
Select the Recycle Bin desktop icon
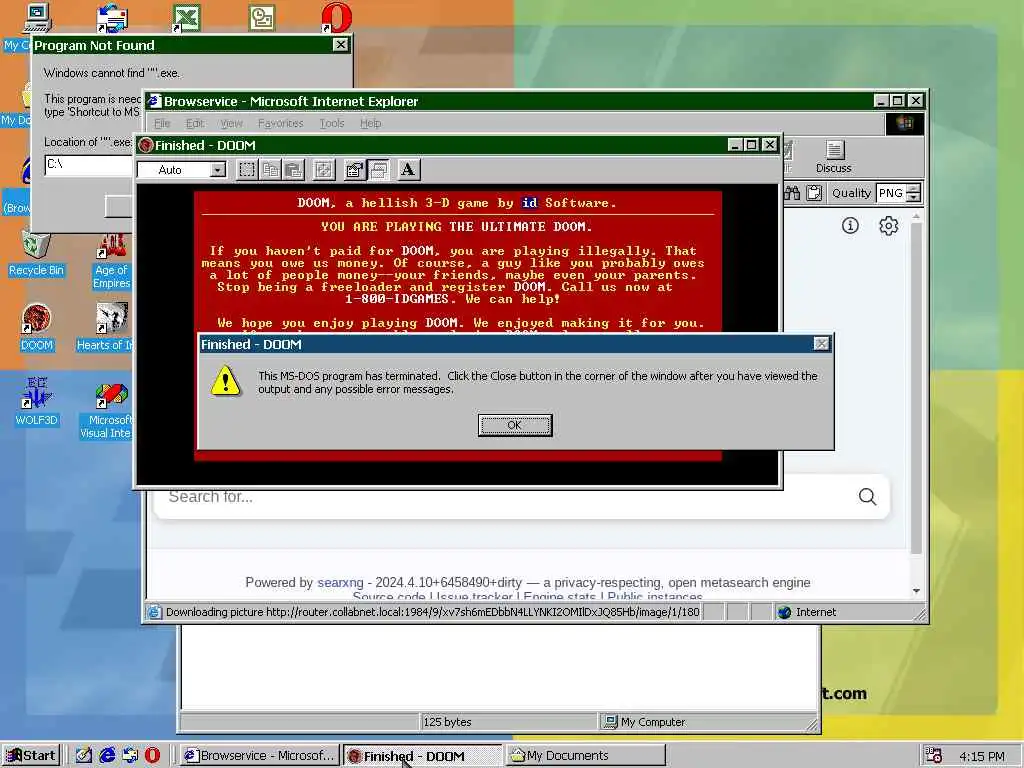(x=36, y=255)
